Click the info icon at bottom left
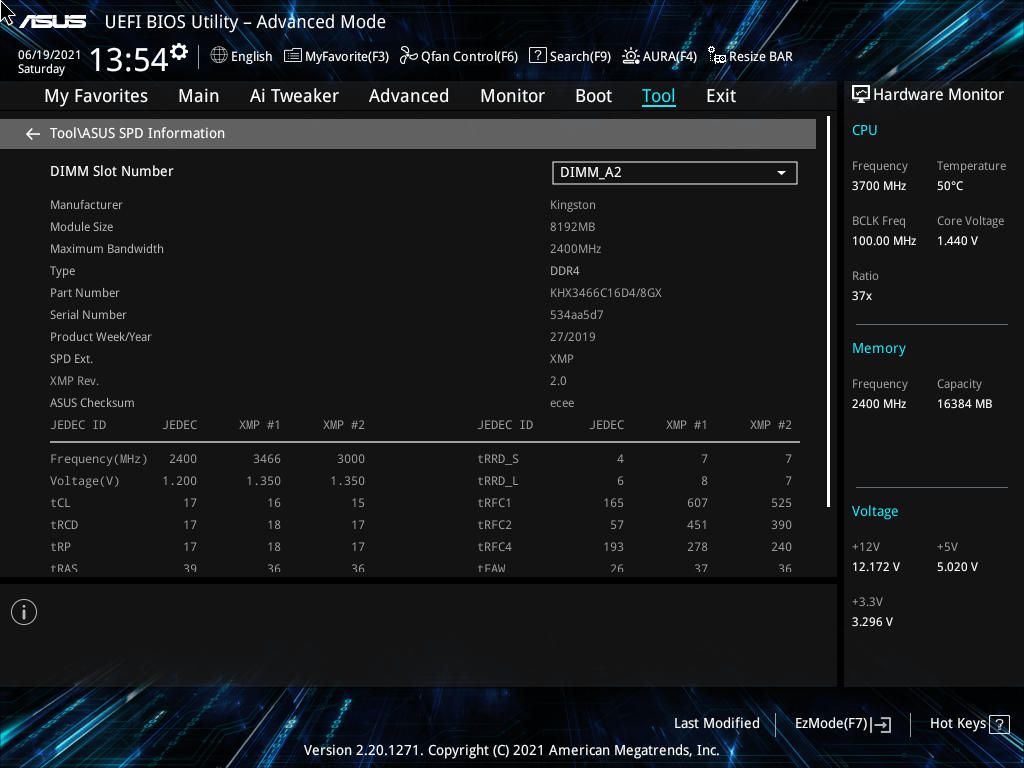1024x768 pixels. tap(23, 611)
